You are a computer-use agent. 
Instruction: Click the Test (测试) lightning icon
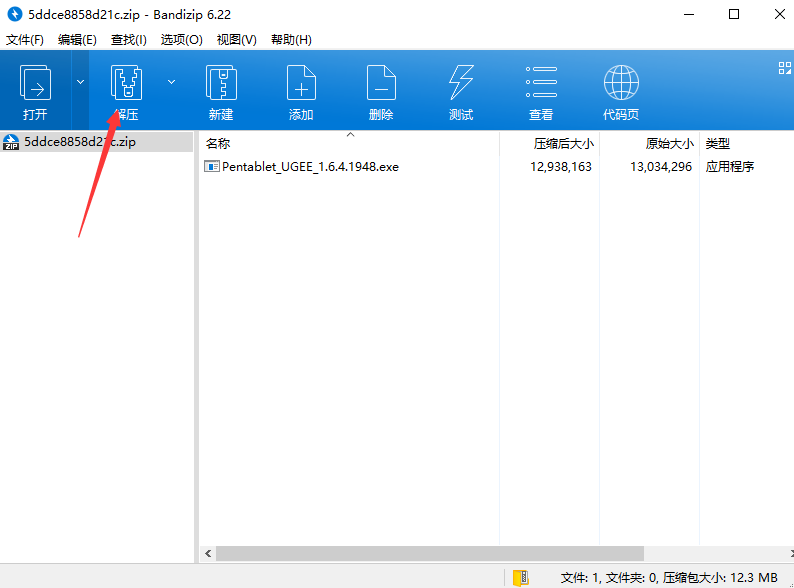point(461,83)
